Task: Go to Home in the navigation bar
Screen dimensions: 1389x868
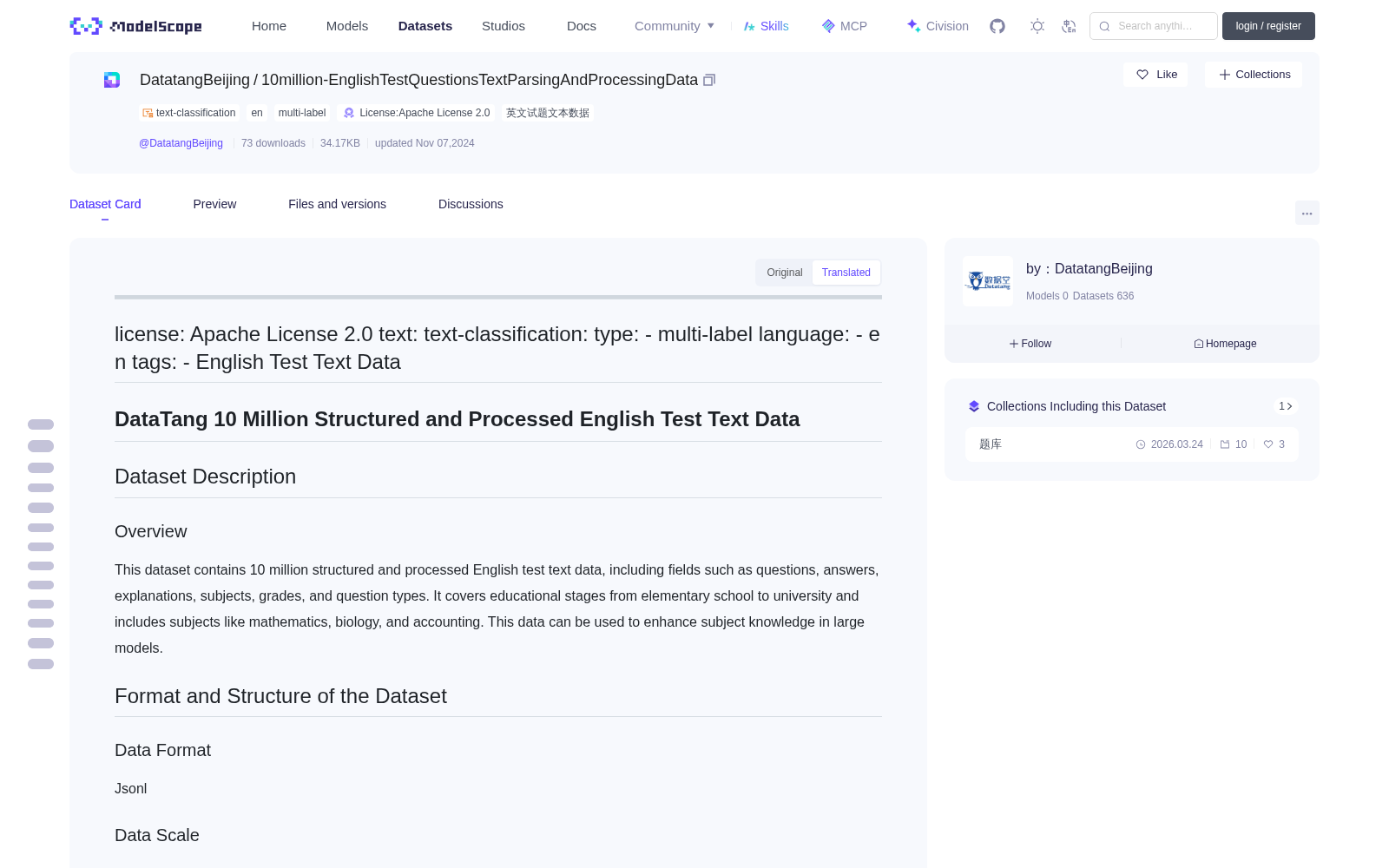Action: point(269,26)
